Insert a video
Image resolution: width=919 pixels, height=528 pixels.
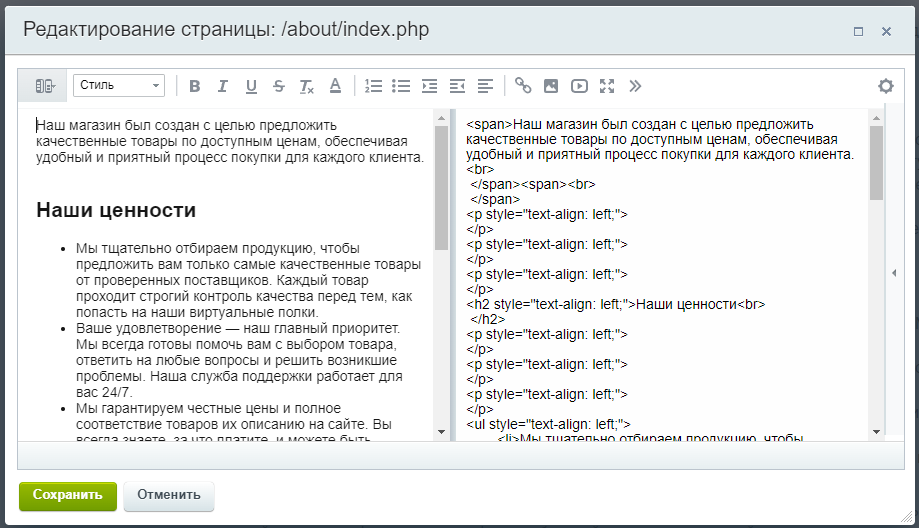pos(579,86)
